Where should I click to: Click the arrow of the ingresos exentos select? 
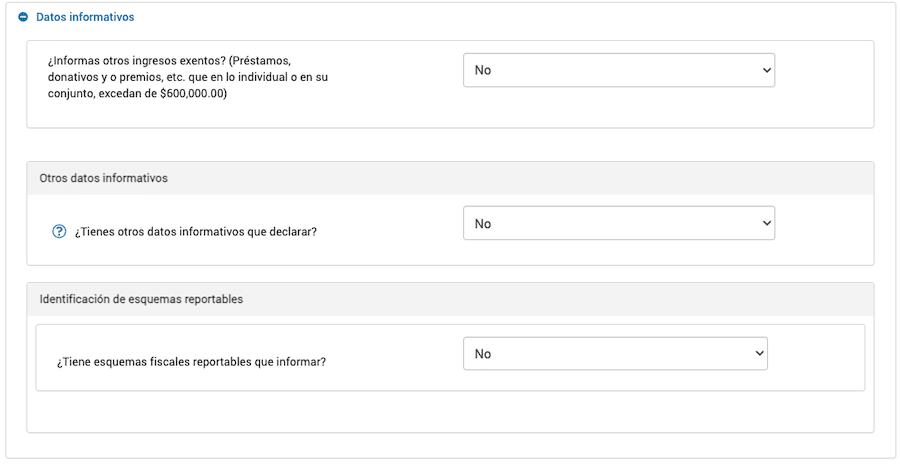pos(767,70)
